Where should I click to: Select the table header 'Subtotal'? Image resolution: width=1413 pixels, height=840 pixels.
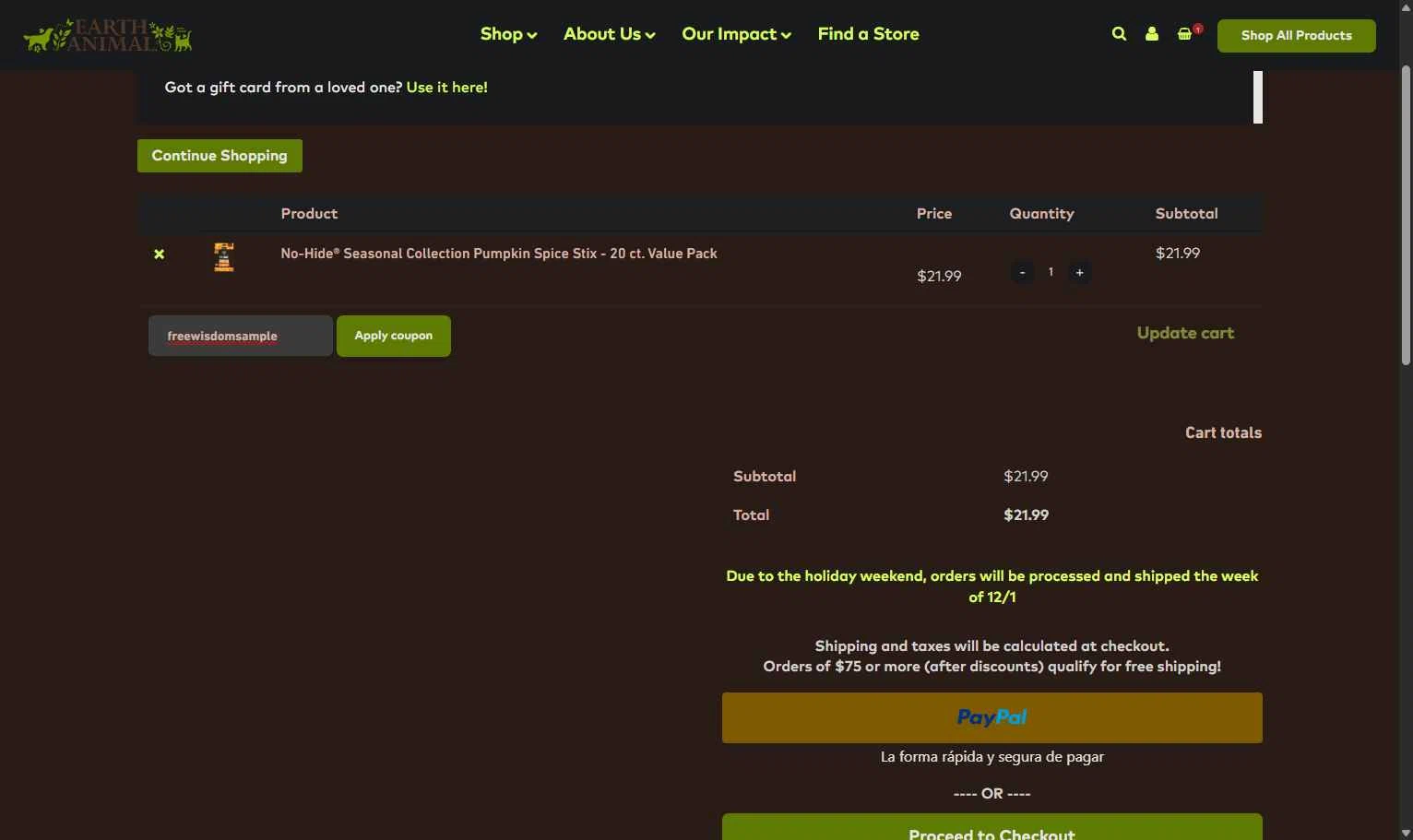pyautogui.click(x=1186, y=213)
